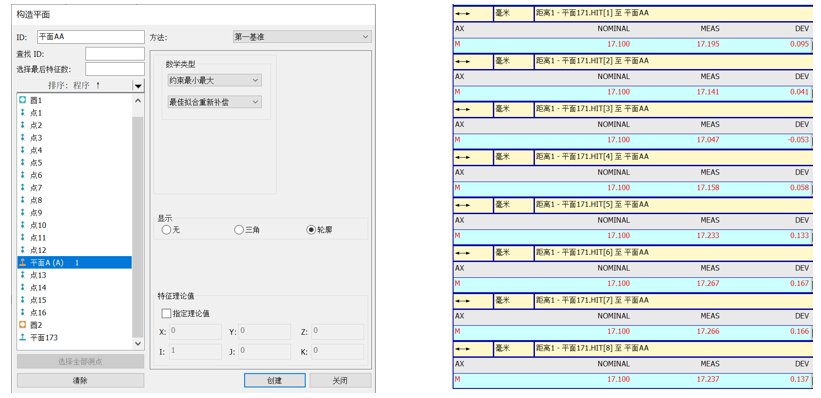Select the 三角 display radio button
The width and height of the screenshot is (821, 398).
point(239,229)
